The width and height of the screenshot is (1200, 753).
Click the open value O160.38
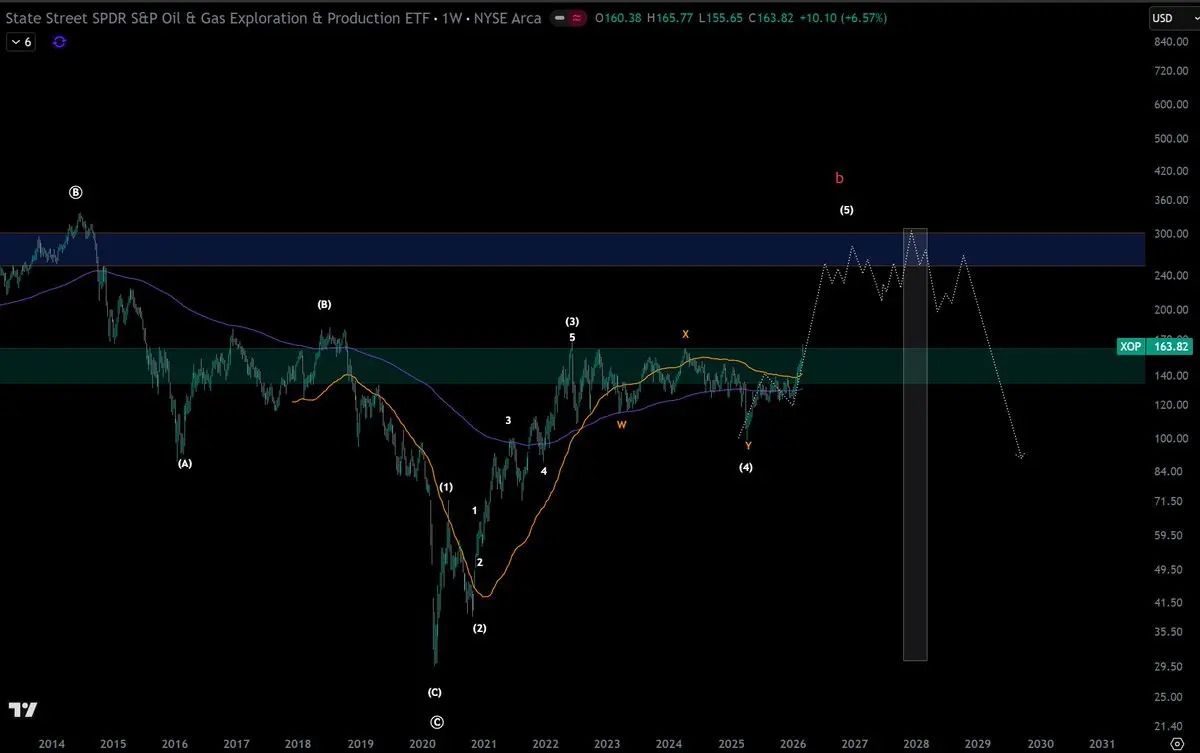[619, 18]
